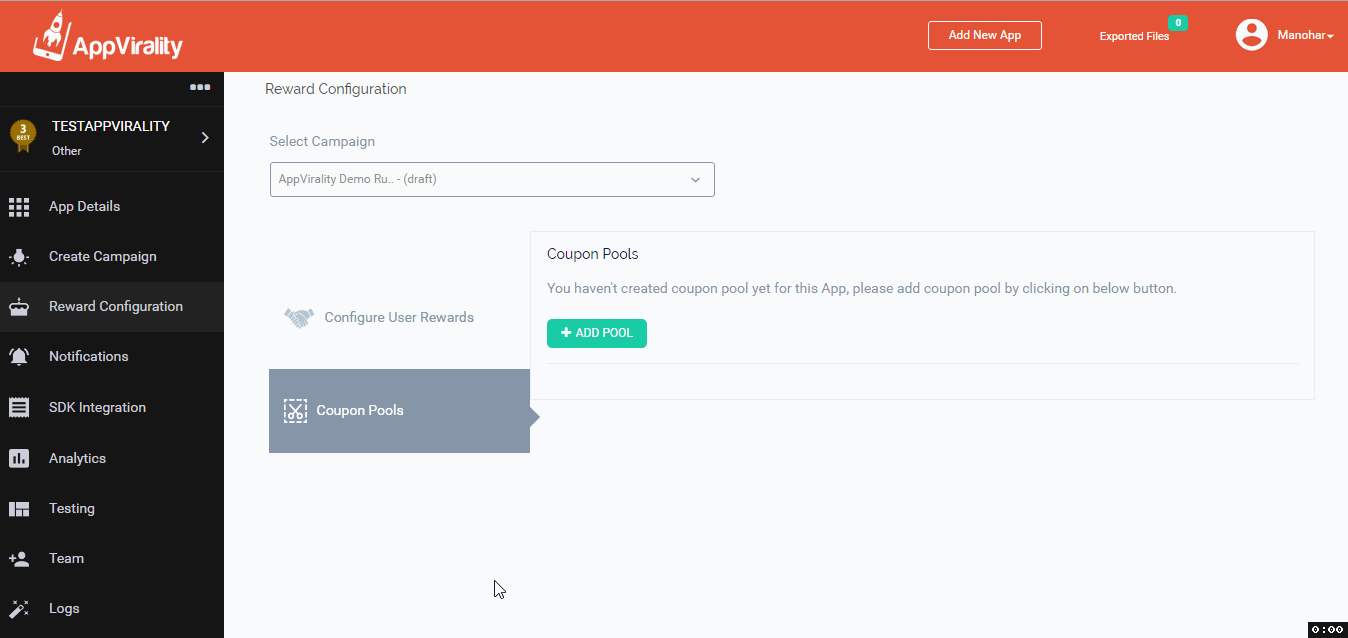Open Exported Files link

(x=1134, y=36)
